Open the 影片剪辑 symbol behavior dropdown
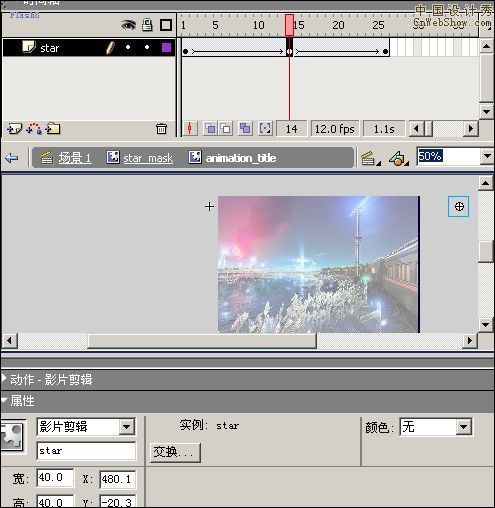The width and height of the screenshot is (495, 508). [127, 426]
